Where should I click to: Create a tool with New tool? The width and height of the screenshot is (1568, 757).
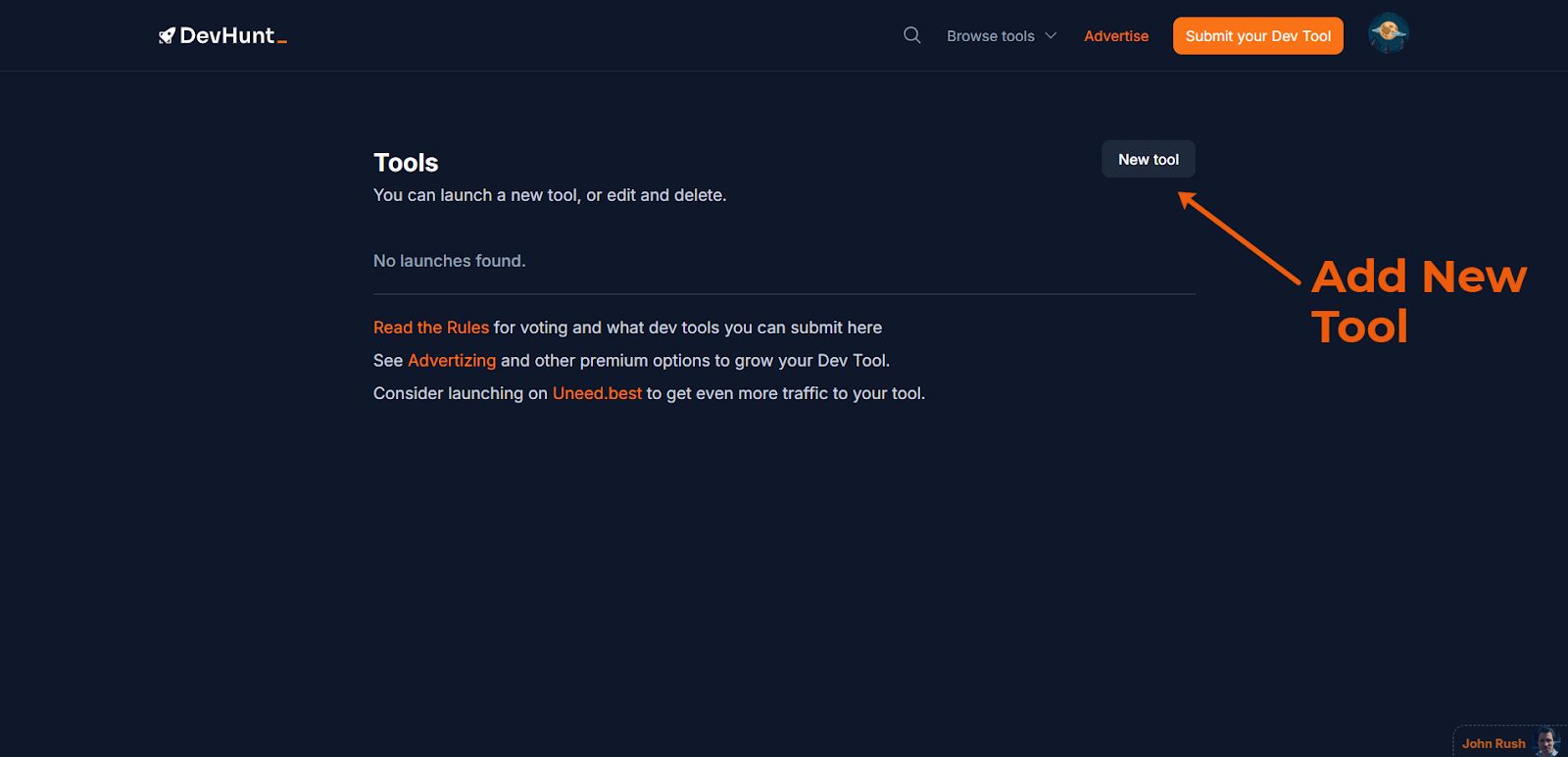click(1149, 159)
